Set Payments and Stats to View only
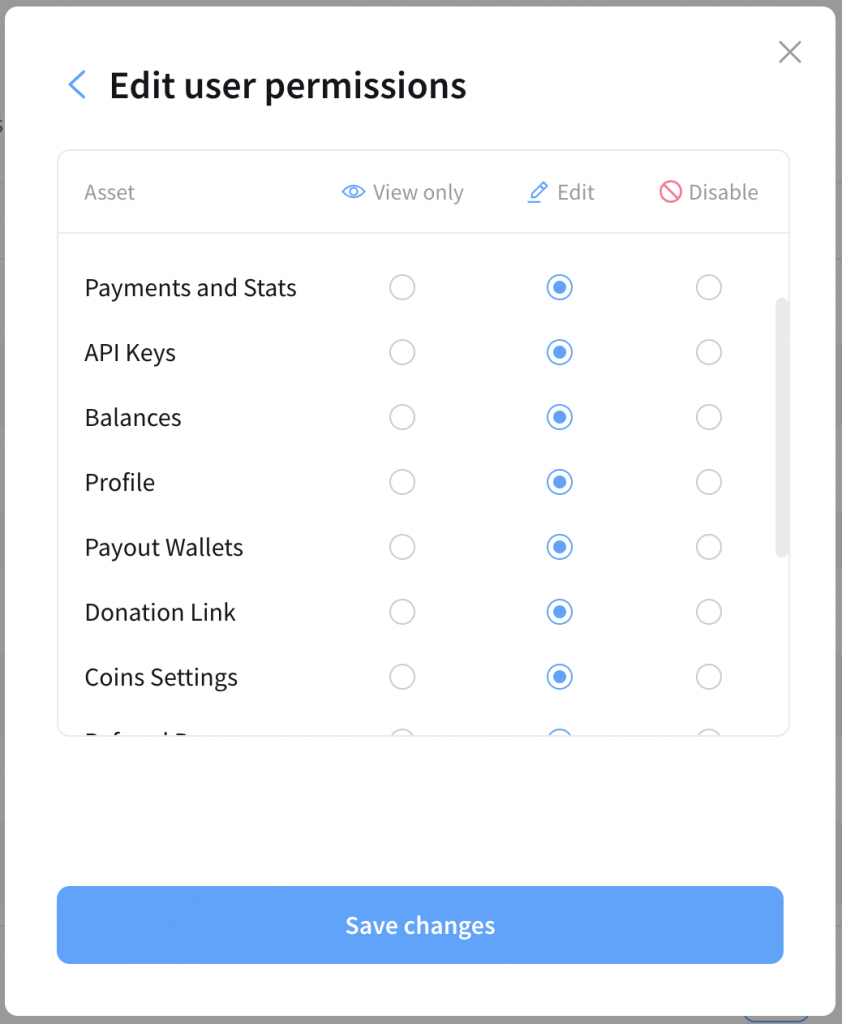 coord(402,288)
